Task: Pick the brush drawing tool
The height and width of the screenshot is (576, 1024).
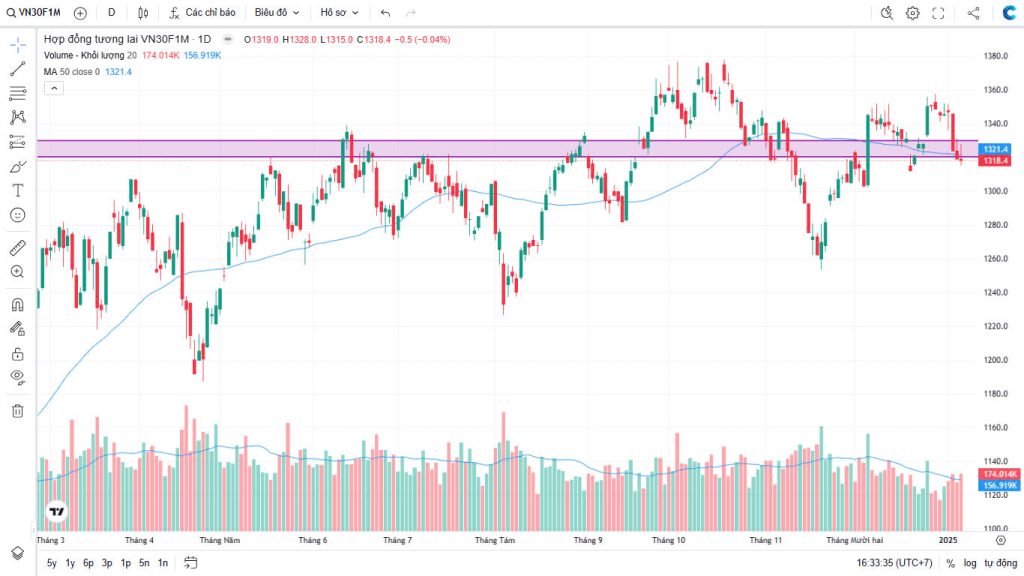Action: tap(17, 166)
